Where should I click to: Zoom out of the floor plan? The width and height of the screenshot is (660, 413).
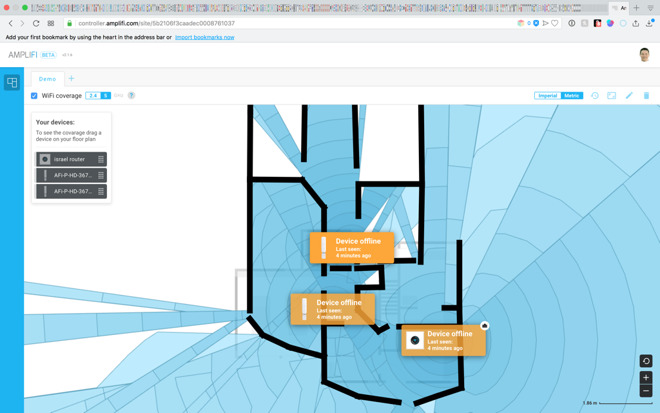646,391
